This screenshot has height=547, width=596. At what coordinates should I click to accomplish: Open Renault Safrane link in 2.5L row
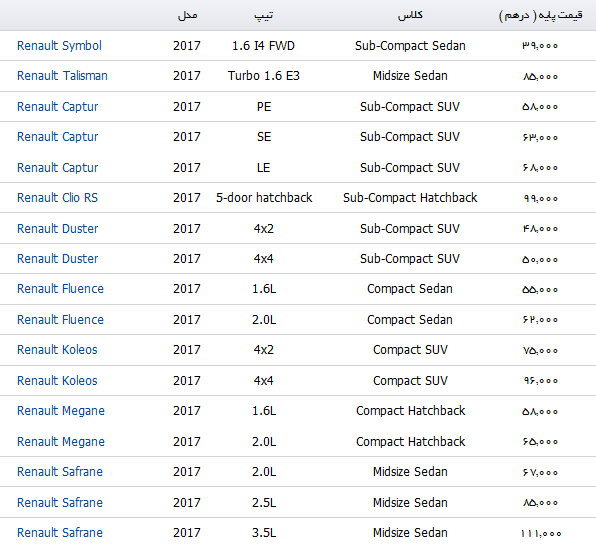[x=60, y=503]
